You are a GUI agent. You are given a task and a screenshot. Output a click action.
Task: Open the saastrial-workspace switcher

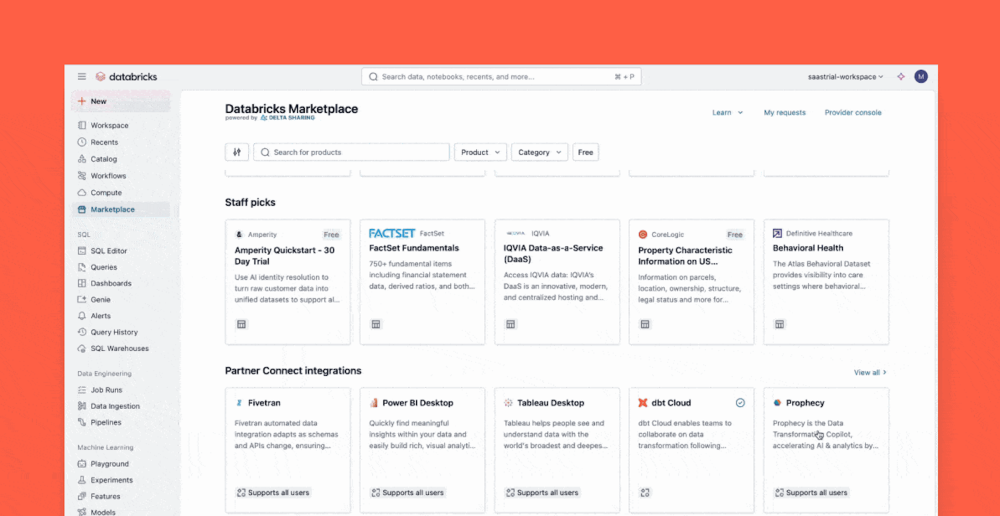(846, 77)
